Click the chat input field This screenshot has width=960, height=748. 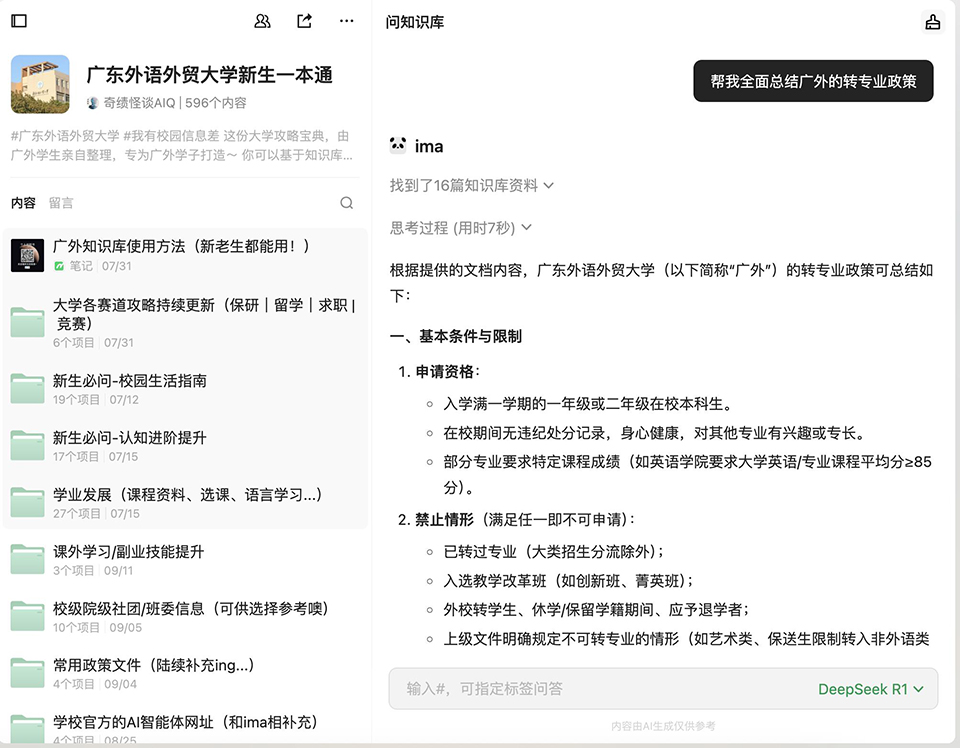point(600,689)
